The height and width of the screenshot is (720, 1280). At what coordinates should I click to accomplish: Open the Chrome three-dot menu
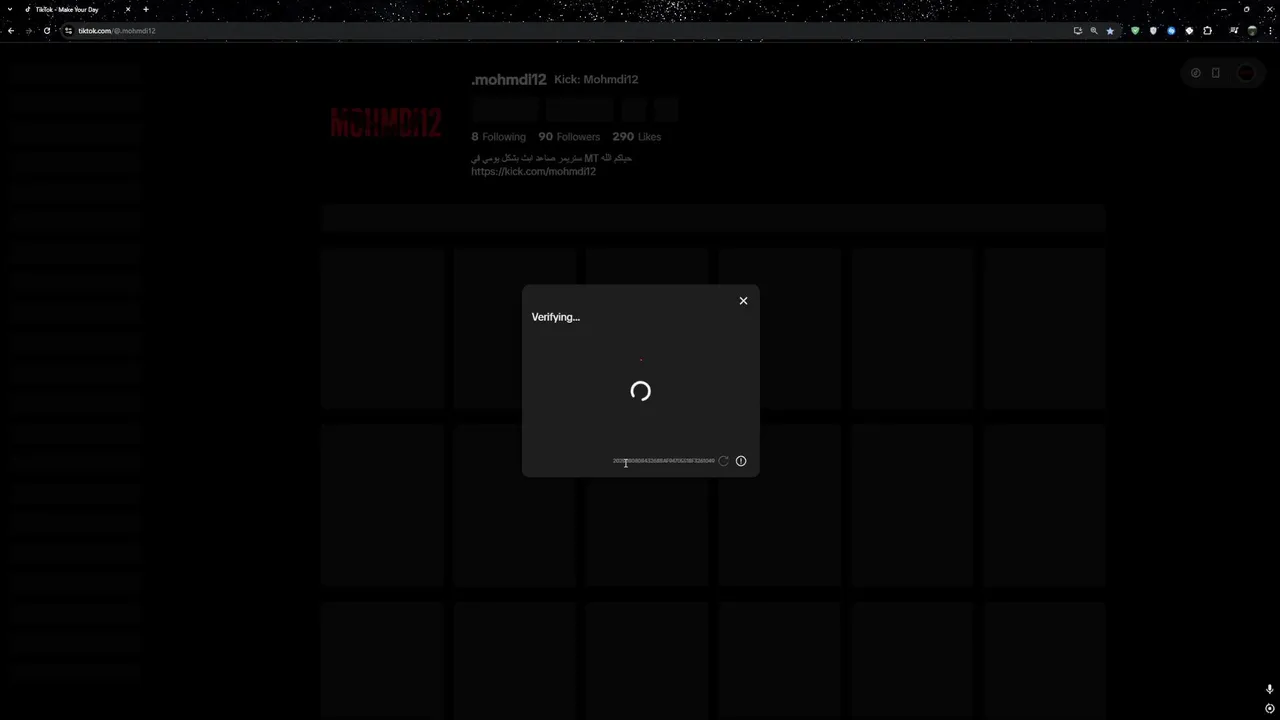coord(1270,31)
